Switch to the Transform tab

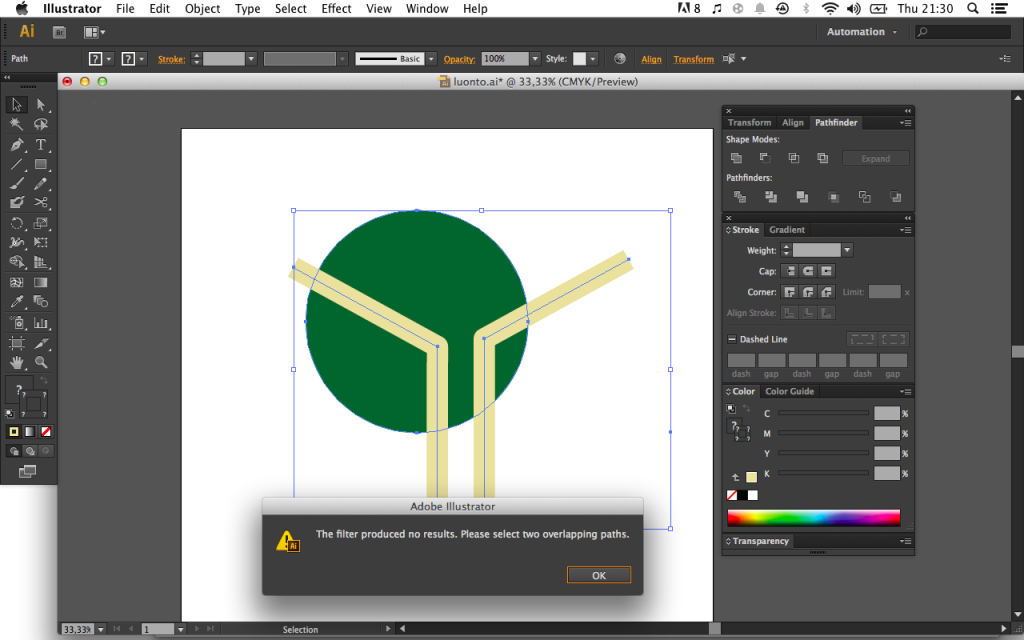click(749, 123)
